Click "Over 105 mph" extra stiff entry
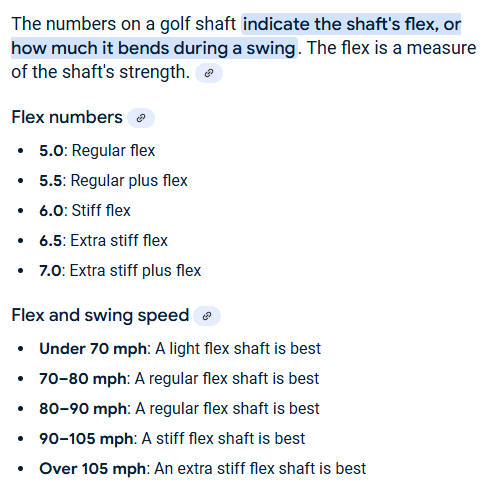Screen dimensions: 488x489 point(203,469)
